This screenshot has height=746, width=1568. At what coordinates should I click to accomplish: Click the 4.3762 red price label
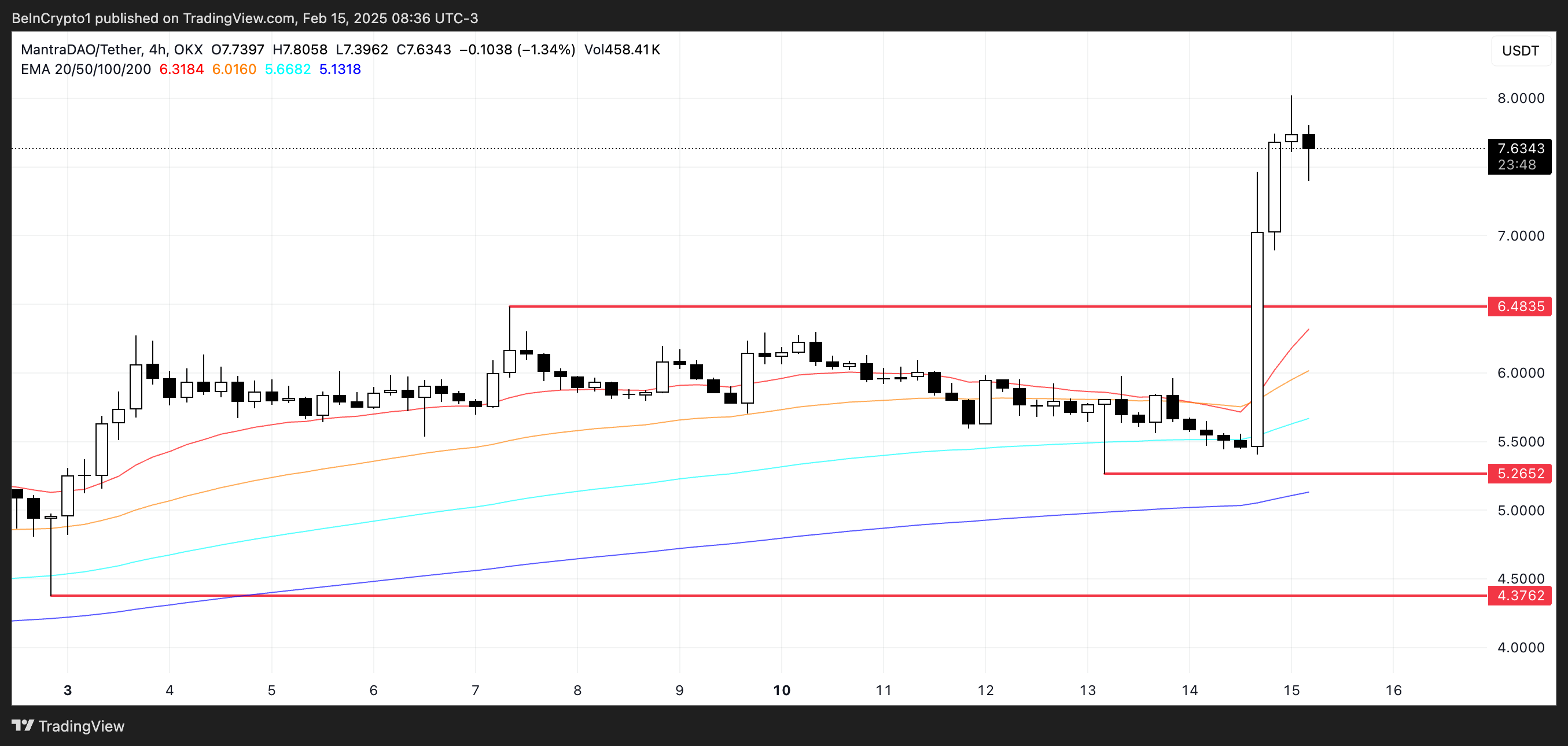point(1520,595)
